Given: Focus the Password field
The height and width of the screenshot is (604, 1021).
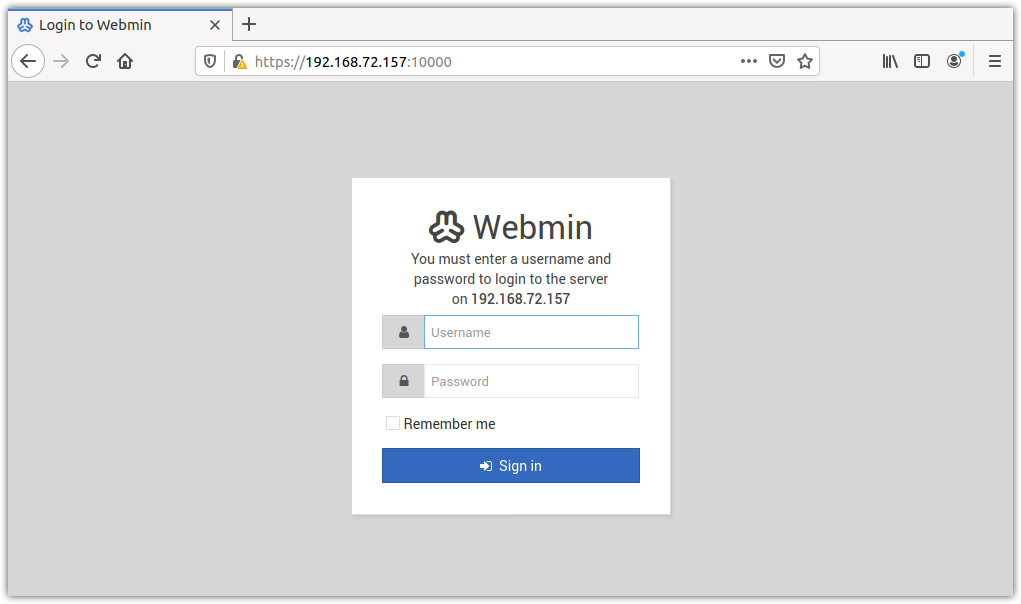Looking at the screenshot, I should (531, 381).
